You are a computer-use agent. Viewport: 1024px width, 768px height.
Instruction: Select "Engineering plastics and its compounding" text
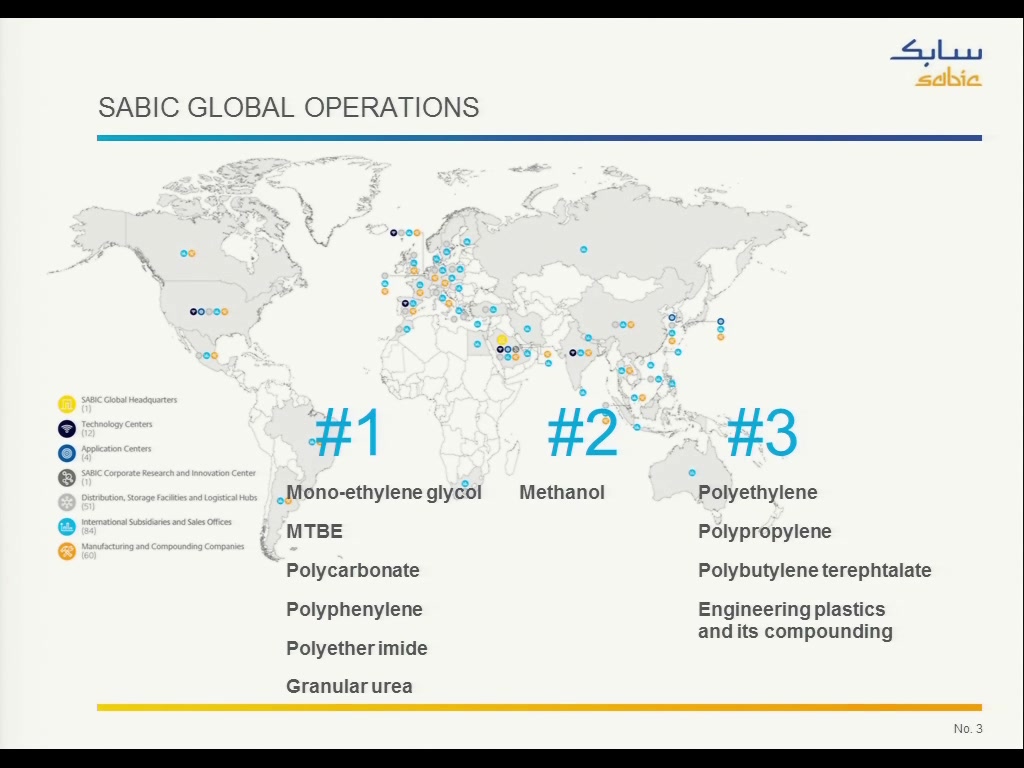pyautogui.click(x=795, y=620)
